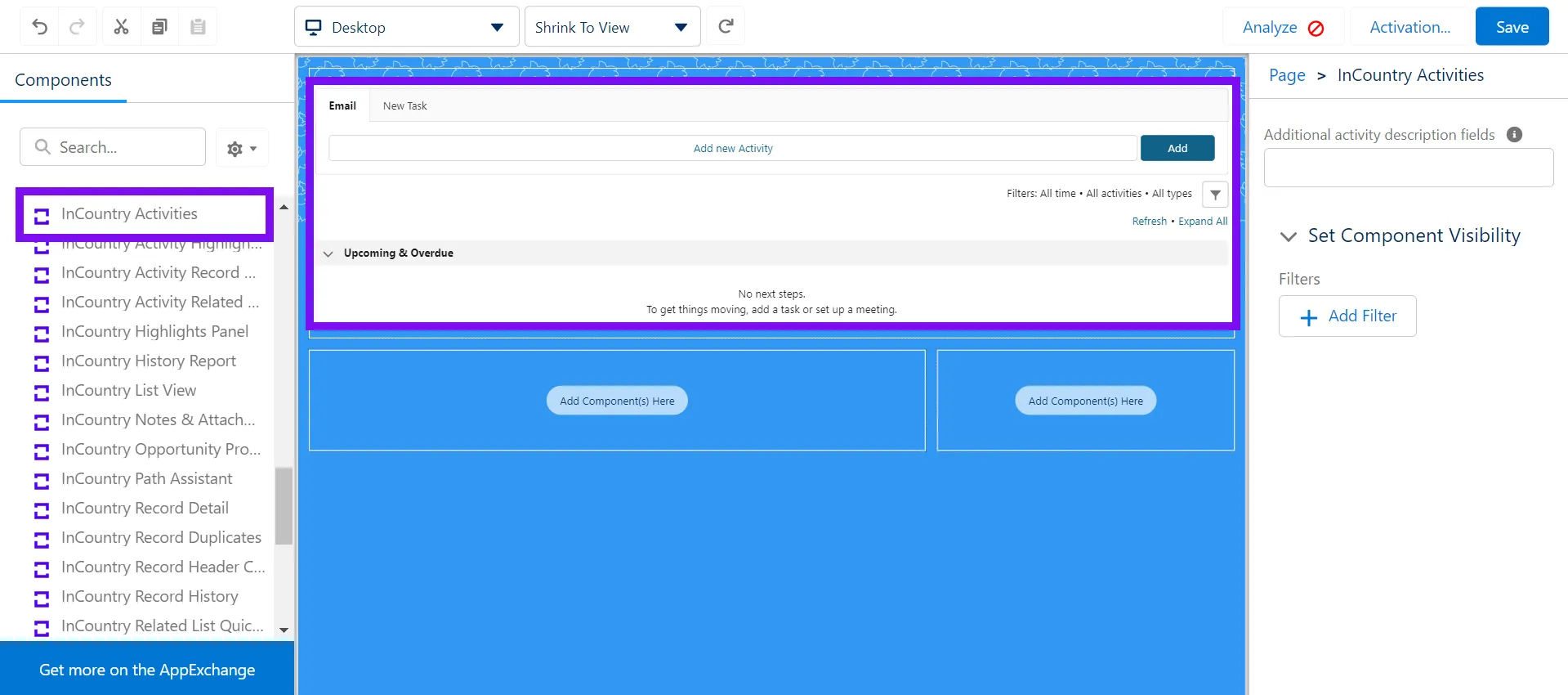Click the info icon beside description fields
The height and width of the screenshot is (695, 1568).
point(1514,135)
